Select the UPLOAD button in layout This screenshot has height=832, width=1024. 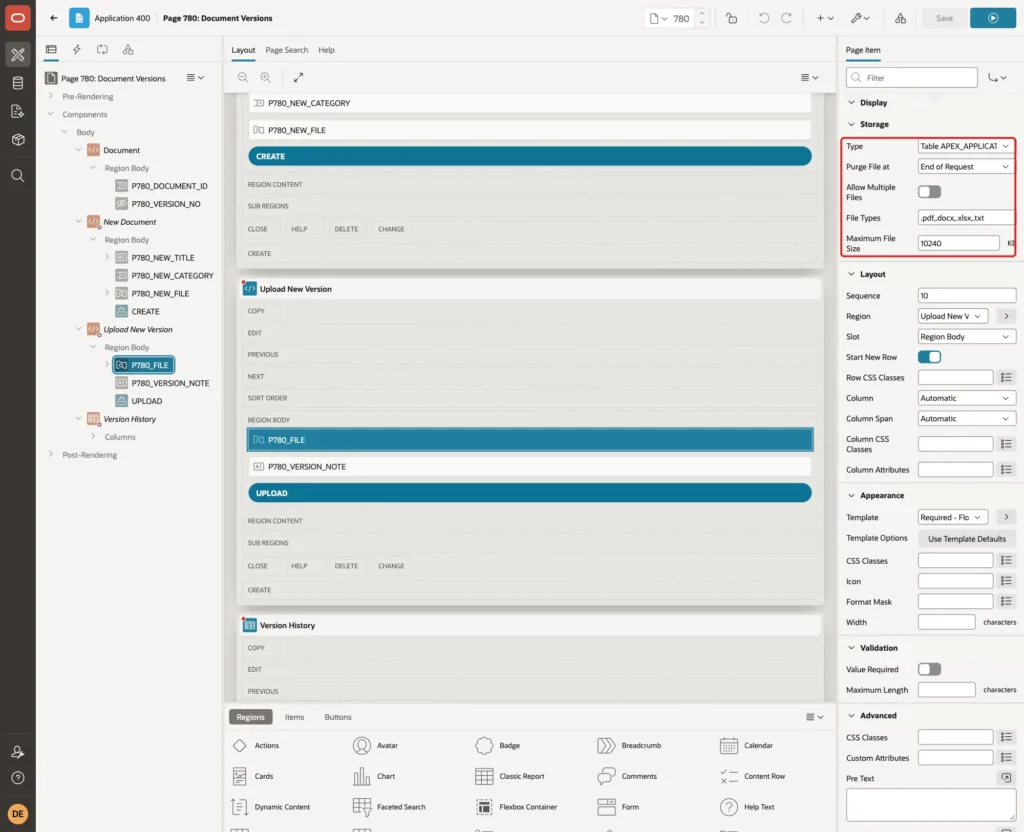pos(530,493)
